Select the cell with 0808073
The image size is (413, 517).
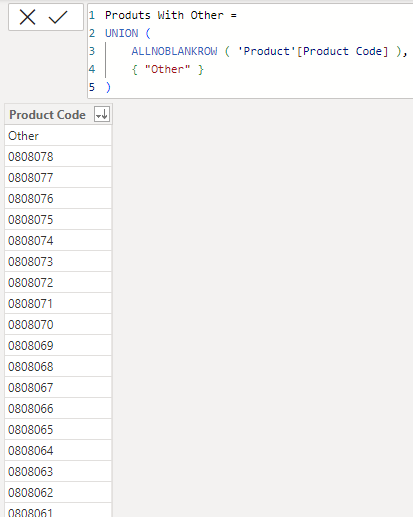[x=58, y=262]
